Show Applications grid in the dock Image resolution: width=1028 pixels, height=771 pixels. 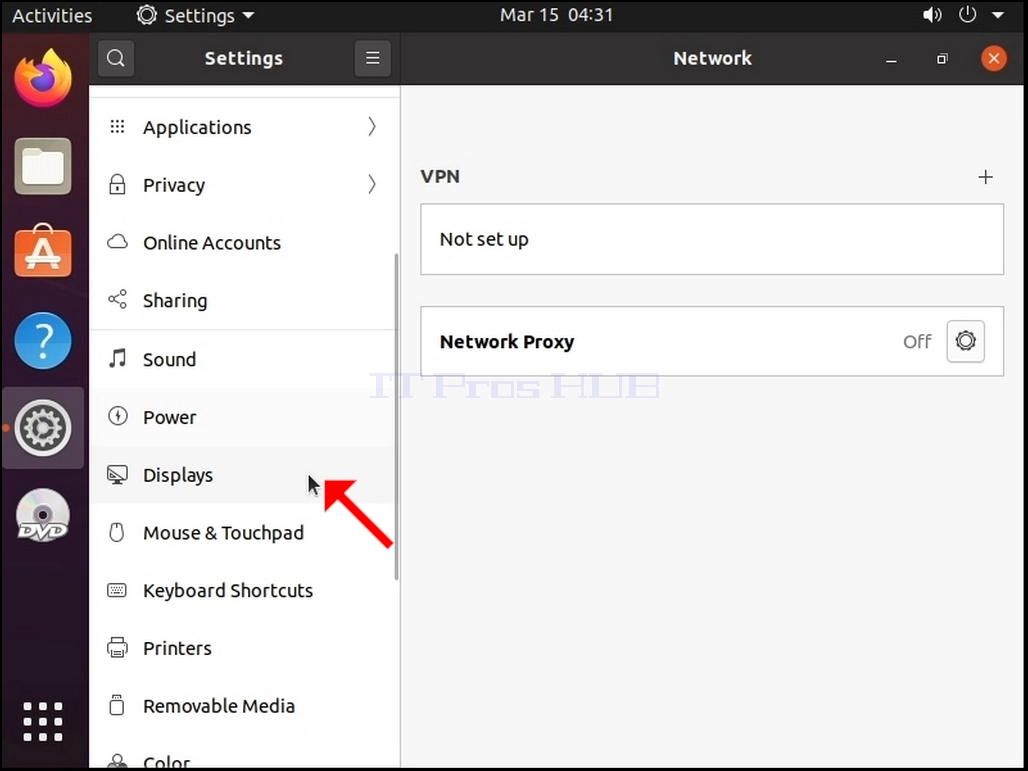point(43,722)
